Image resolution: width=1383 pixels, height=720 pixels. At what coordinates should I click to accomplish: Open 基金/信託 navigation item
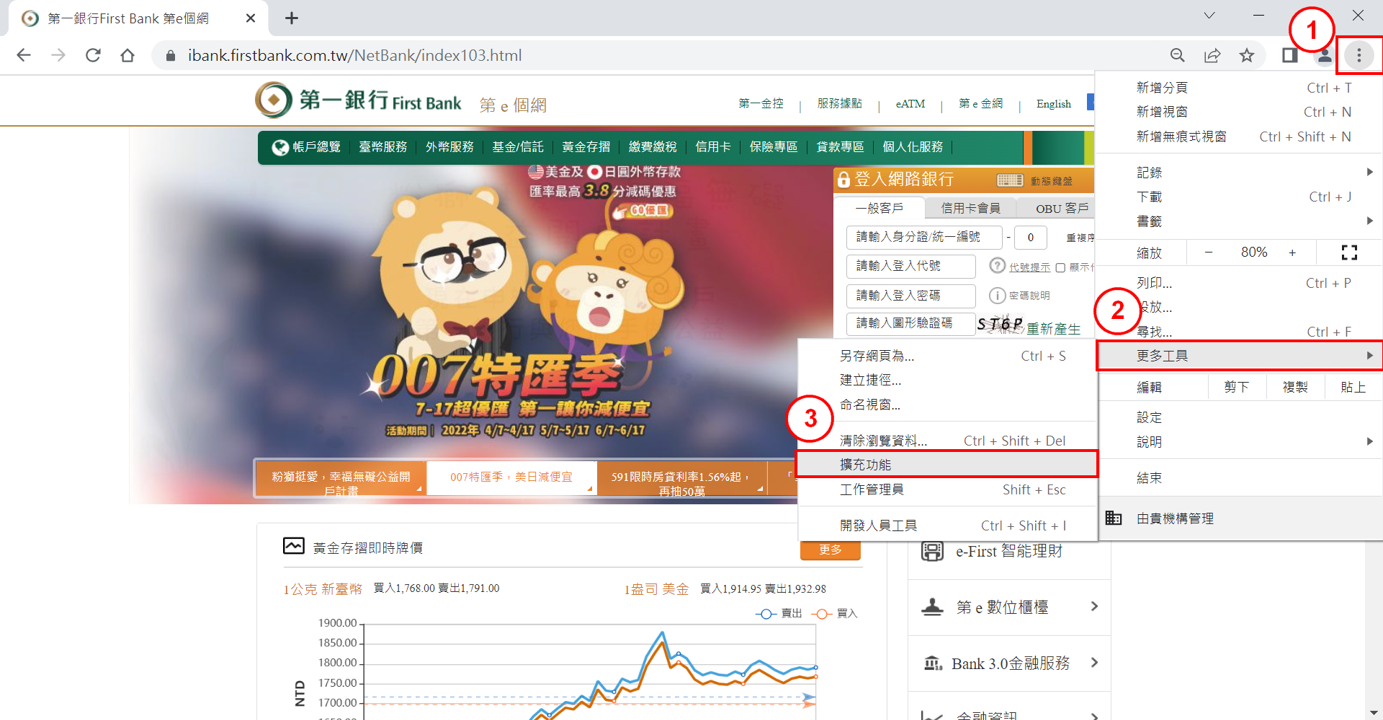517,147
